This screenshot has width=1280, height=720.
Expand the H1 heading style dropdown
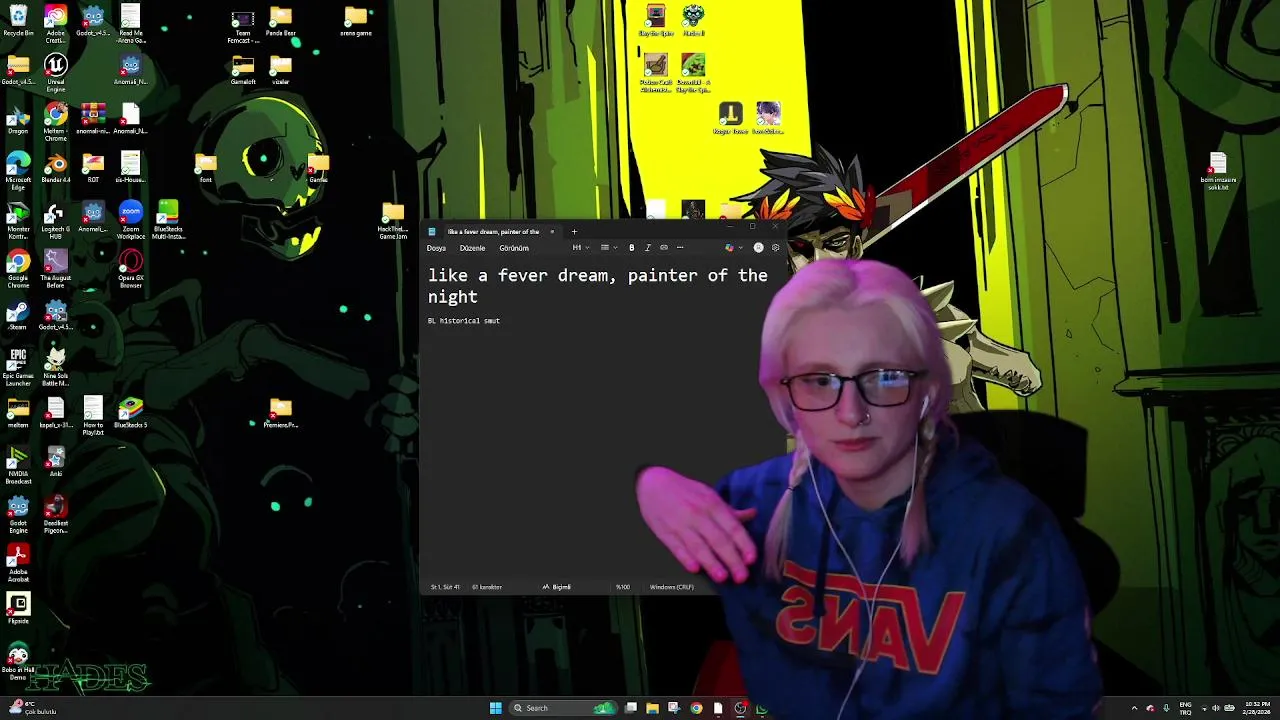580,248
